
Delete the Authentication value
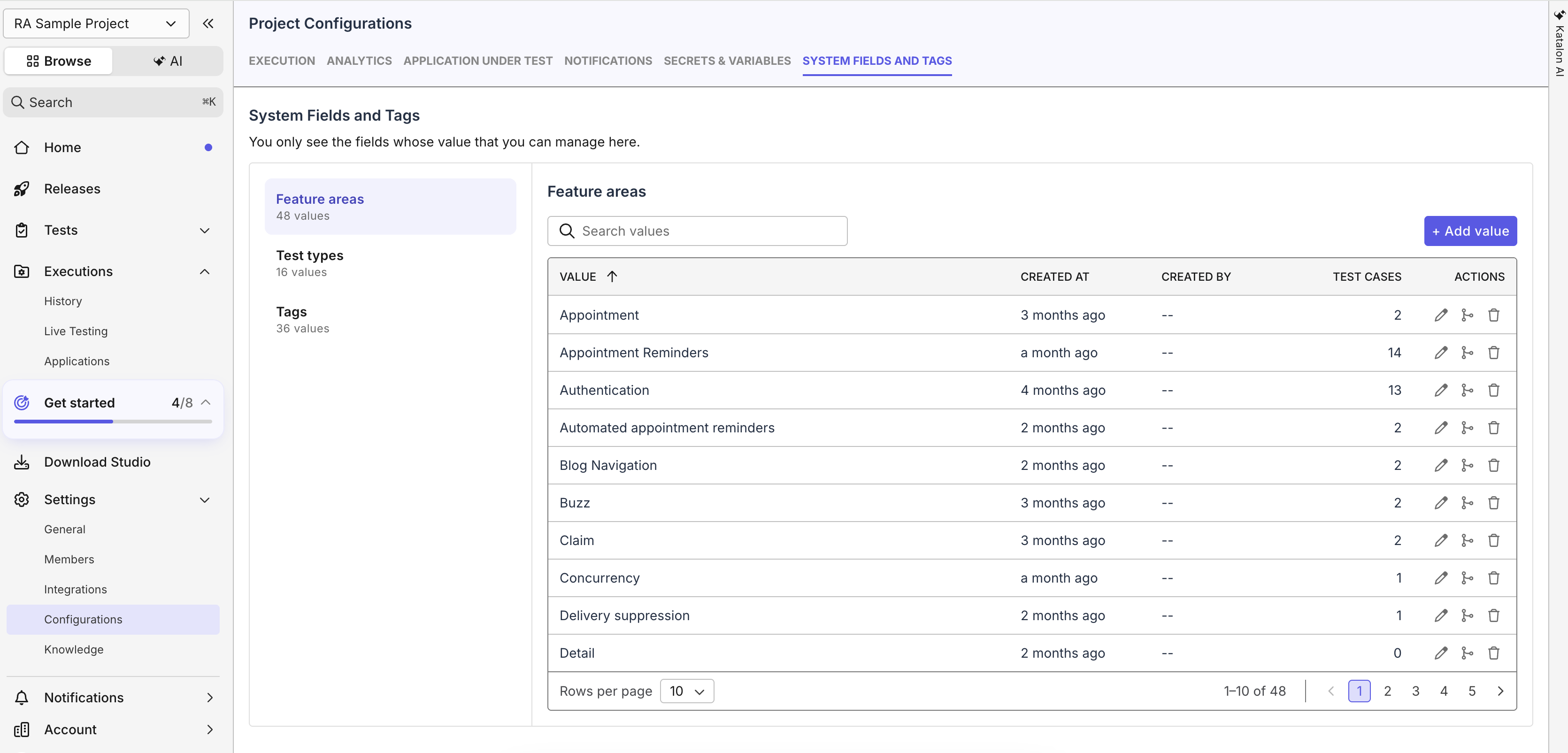coord(1494,390)
